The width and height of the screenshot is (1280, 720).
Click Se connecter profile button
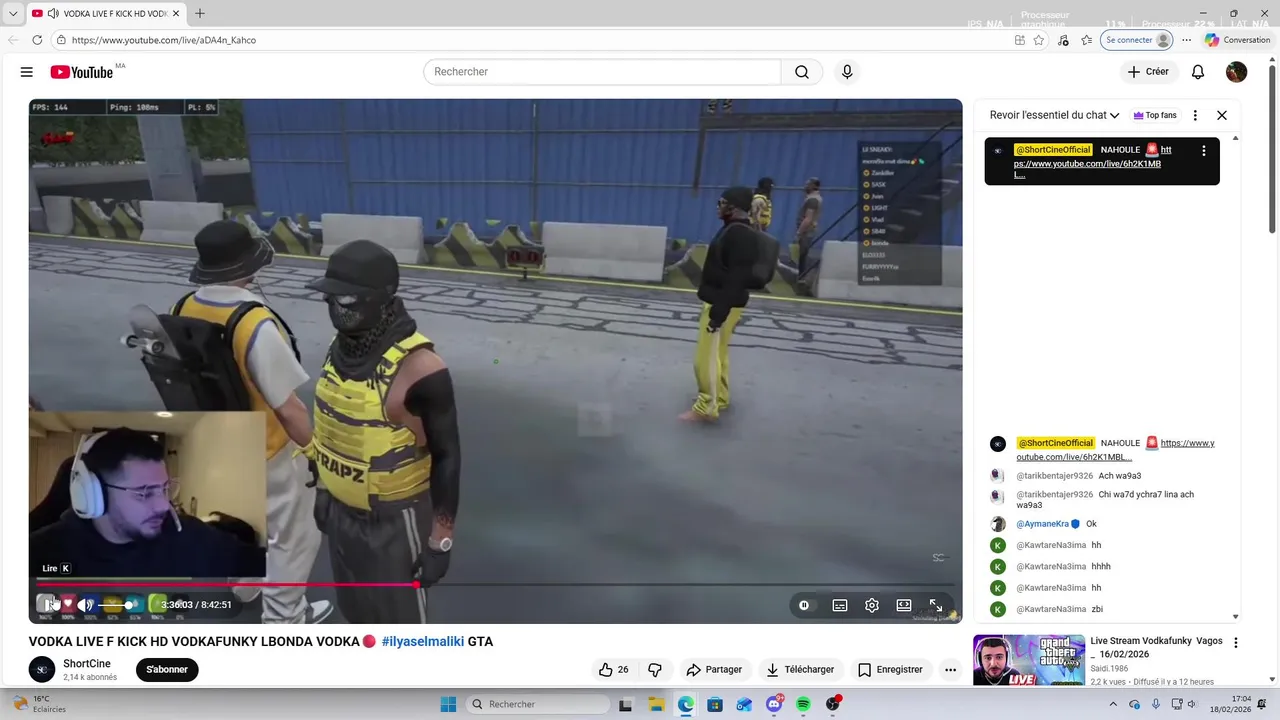(x=1137, y=40)
